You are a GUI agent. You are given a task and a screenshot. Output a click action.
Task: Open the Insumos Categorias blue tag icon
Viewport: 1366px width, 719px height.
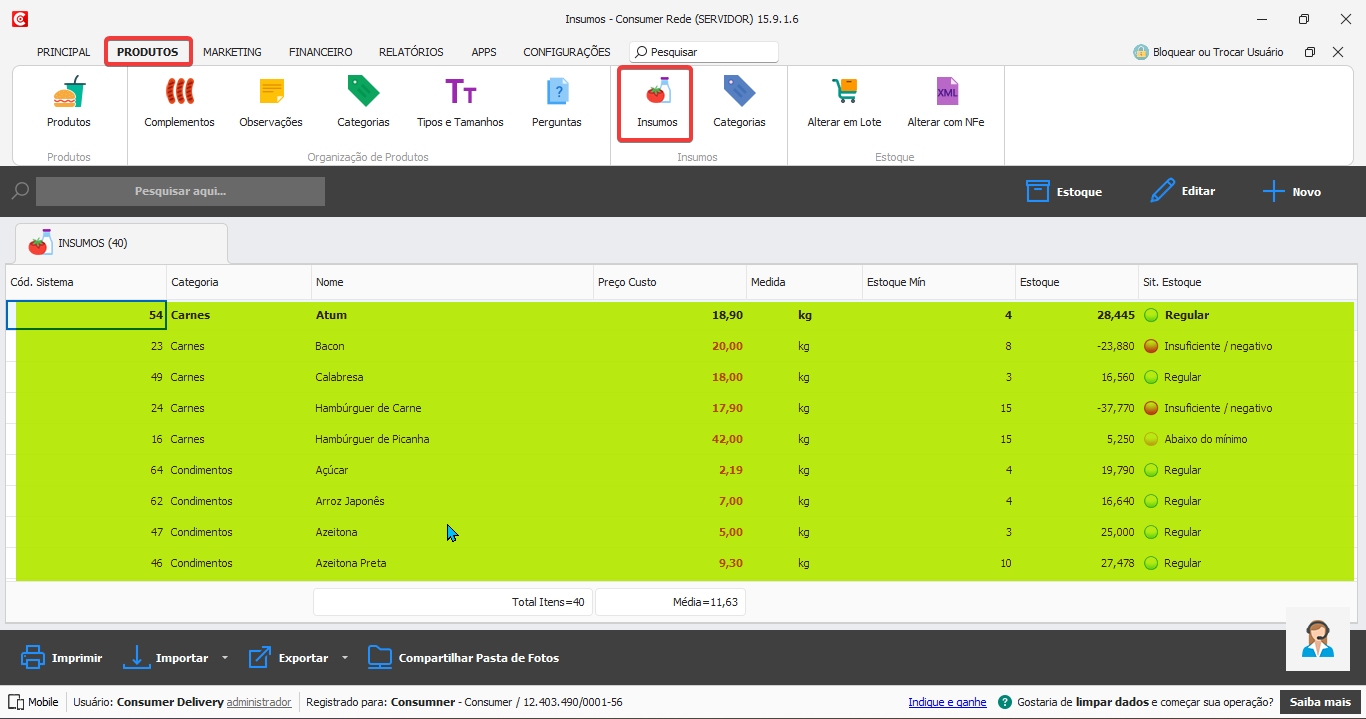coord(739,94)
